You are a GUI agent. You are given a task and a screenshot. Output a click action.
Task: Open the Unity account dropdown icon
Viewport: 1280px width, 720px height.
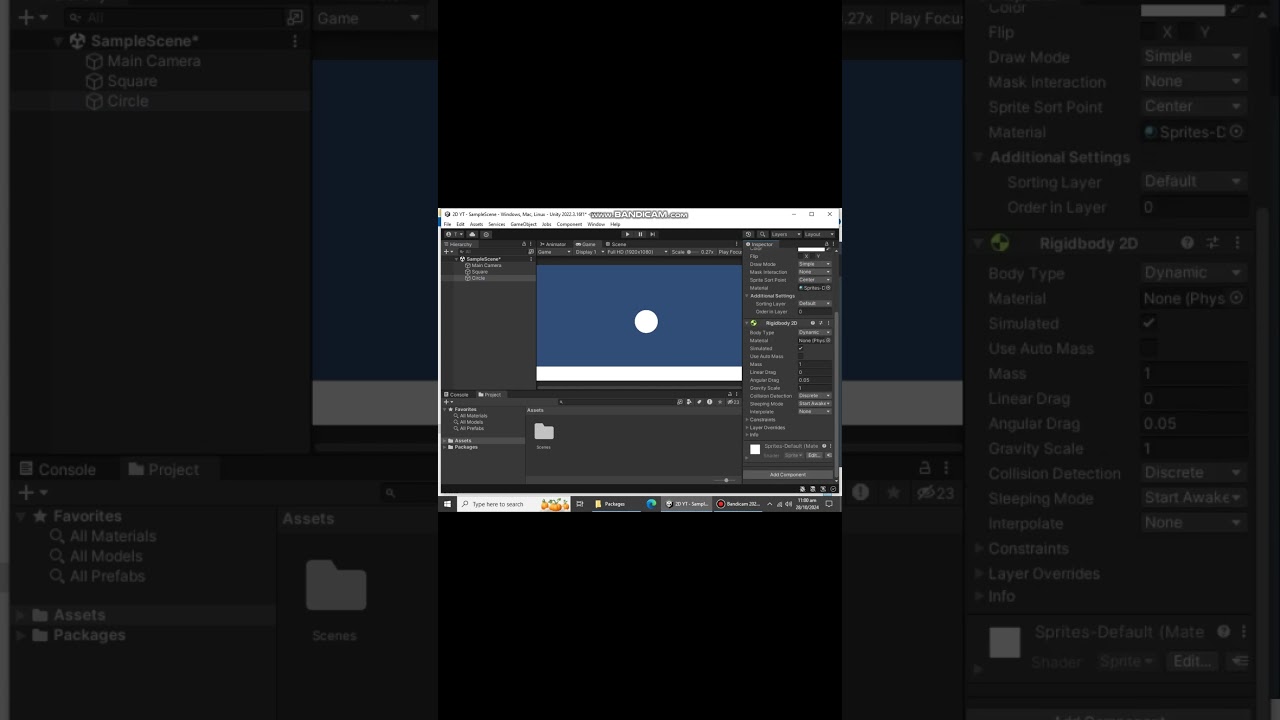coord(454,234)
